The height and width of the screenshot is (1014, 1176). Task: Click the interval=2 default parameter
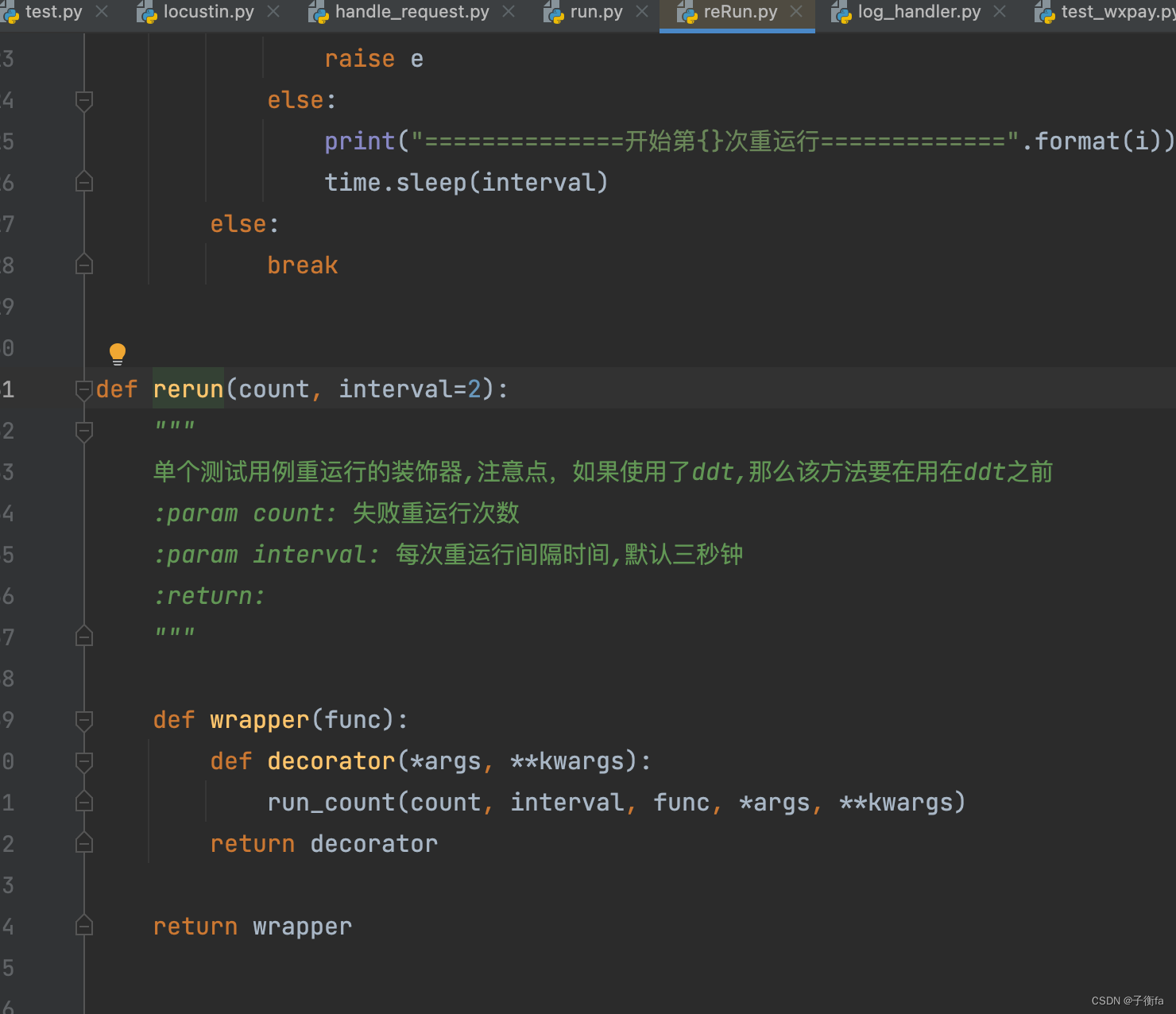[x=410, y=389]
